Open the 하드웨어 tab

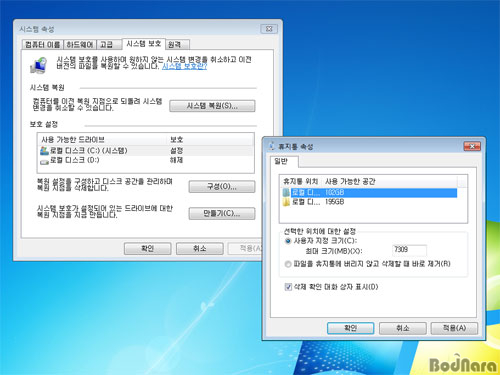point(80,45)
